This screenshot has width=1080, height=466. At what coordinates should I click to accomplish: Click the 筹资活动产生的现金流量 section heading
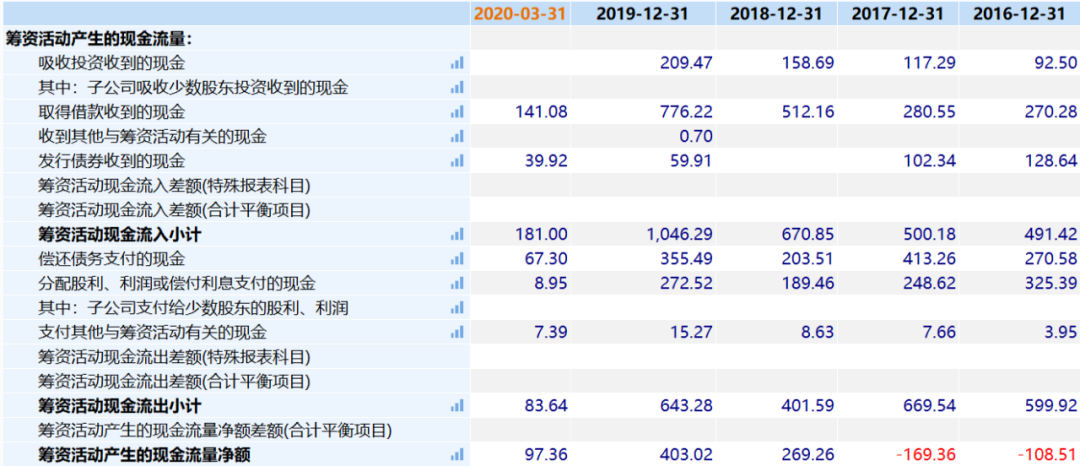click(x=99, y=39)
